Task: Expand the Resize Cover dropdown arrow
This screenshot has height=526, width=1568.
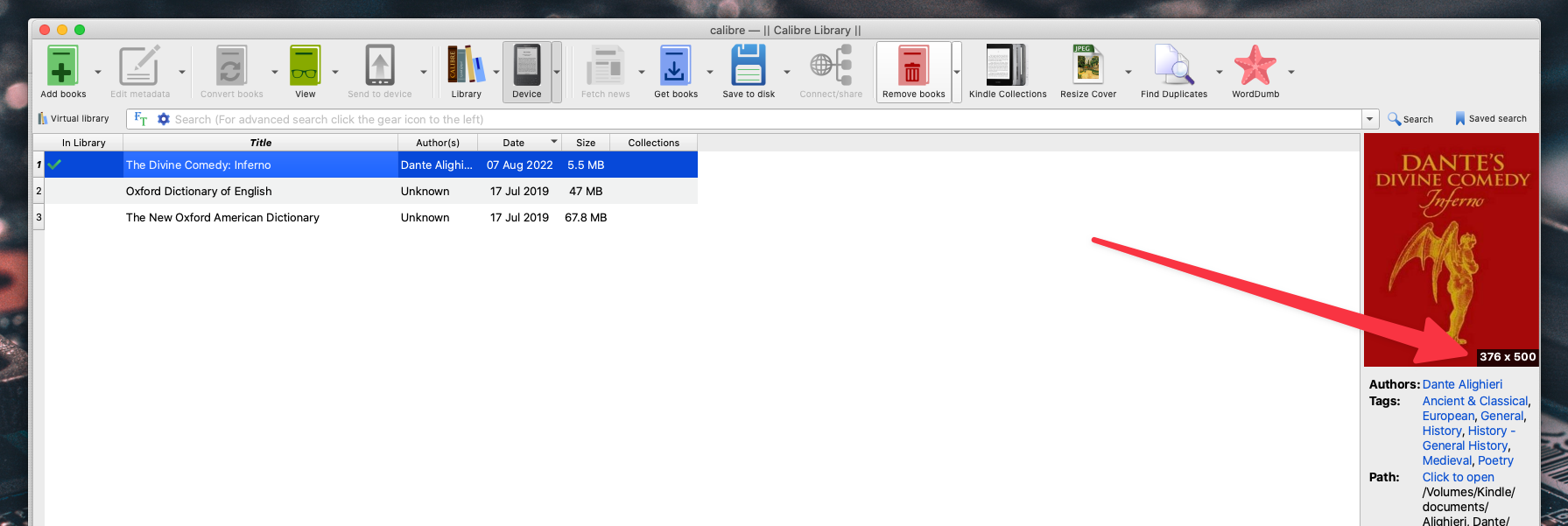Action: (1128, 73)
